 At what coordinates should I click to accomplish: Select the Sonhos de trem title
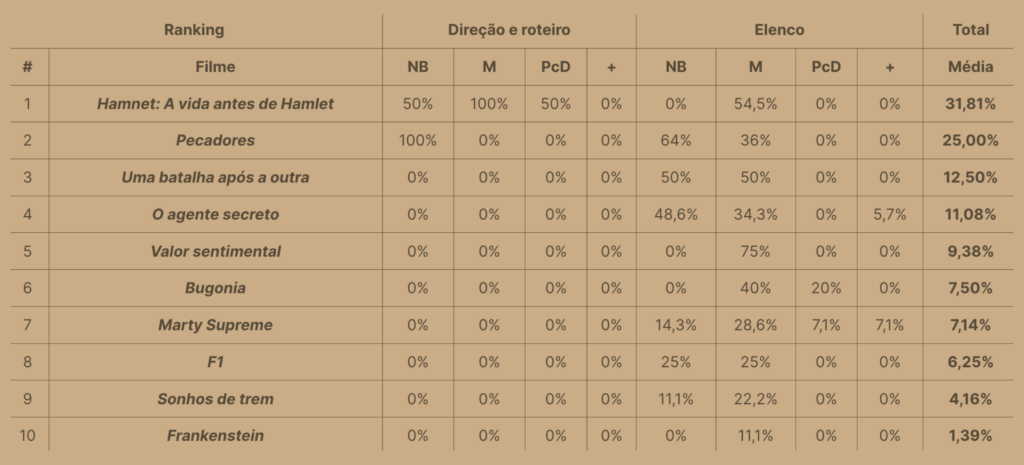coord(215,399)
